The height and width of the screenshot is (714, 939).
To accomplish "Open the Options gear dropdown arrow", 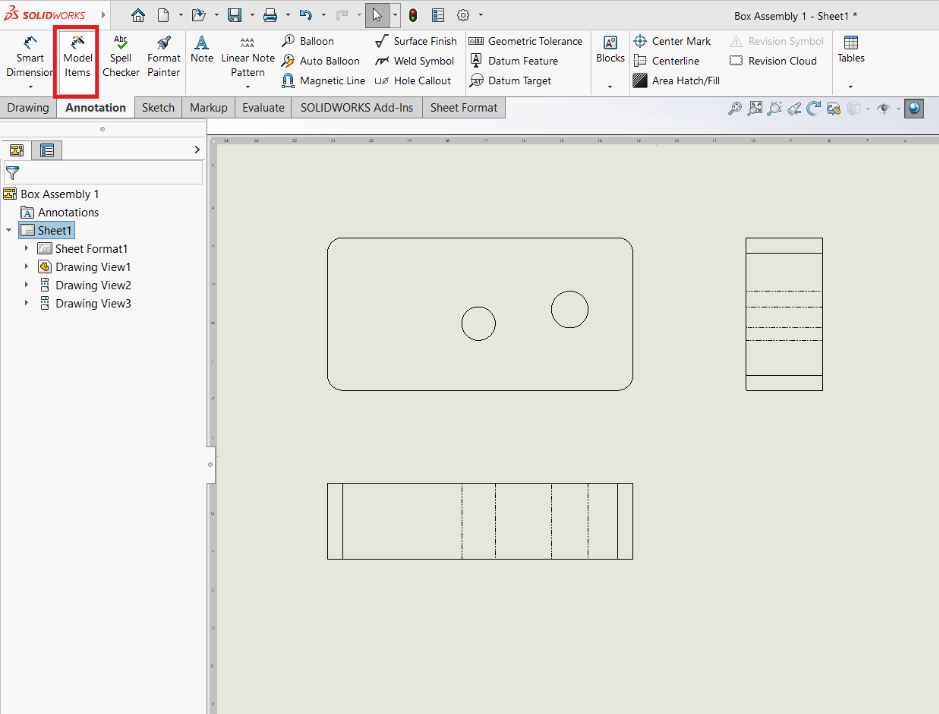I will coord(480,15).
